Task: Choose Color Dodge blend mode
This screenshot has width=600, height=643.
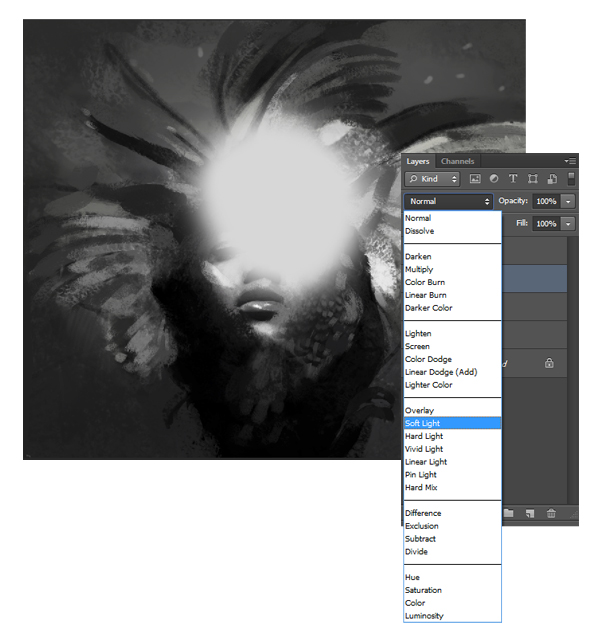Action: [x=452, y=359]
